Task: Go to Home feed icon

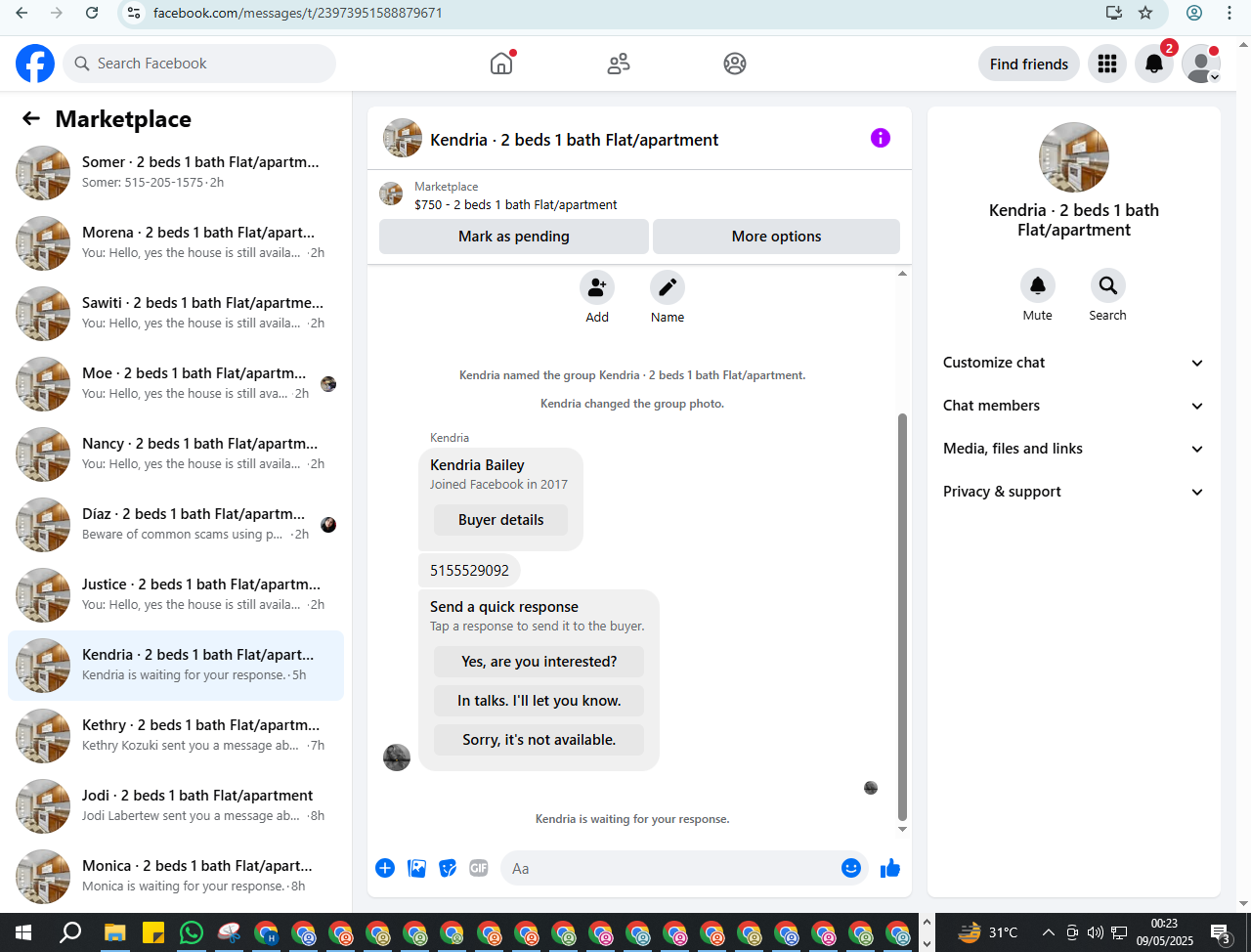Action: [501, 64]
